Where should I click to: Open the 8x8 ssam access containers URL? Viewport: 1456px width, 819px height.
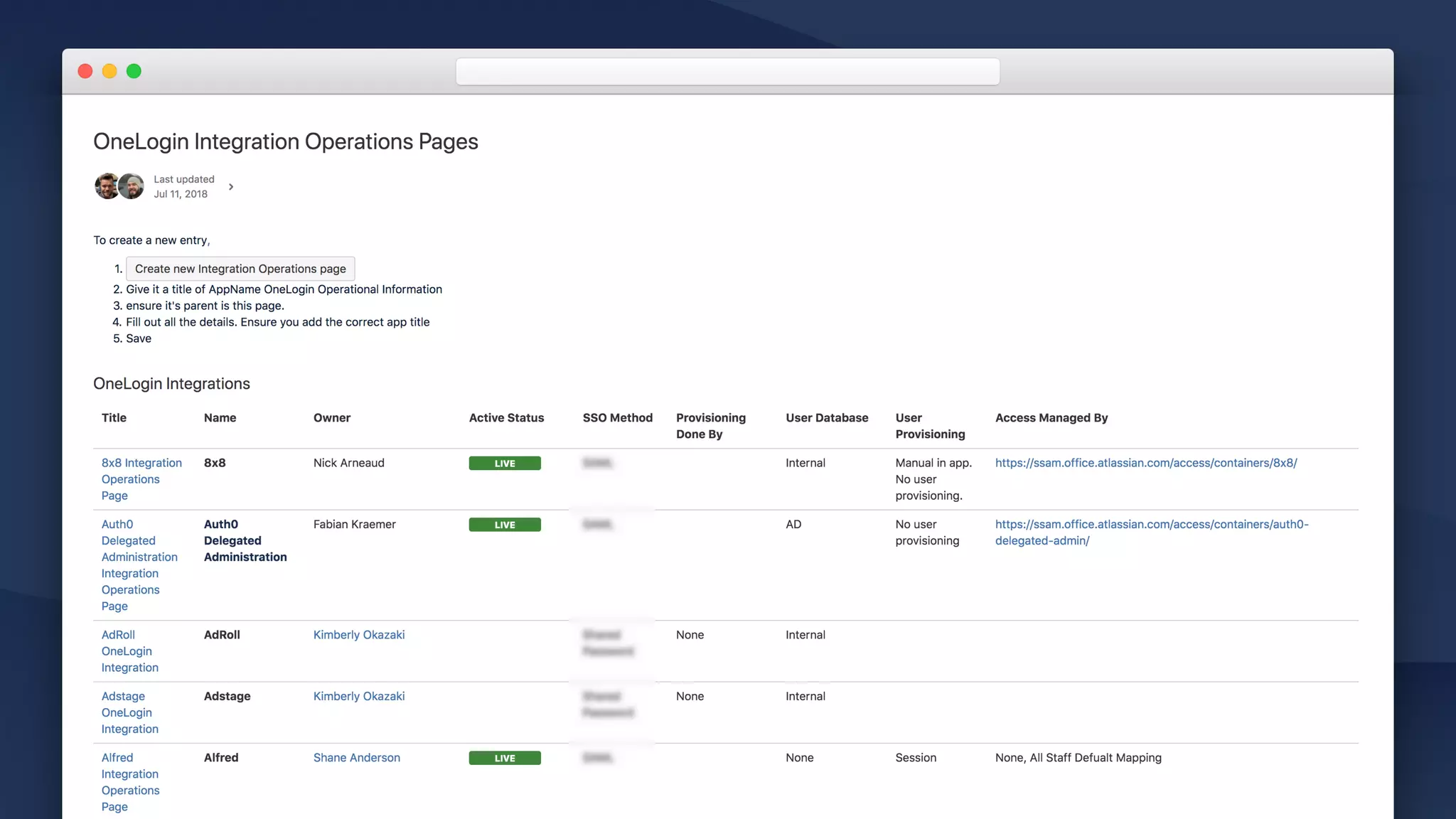1146,463
